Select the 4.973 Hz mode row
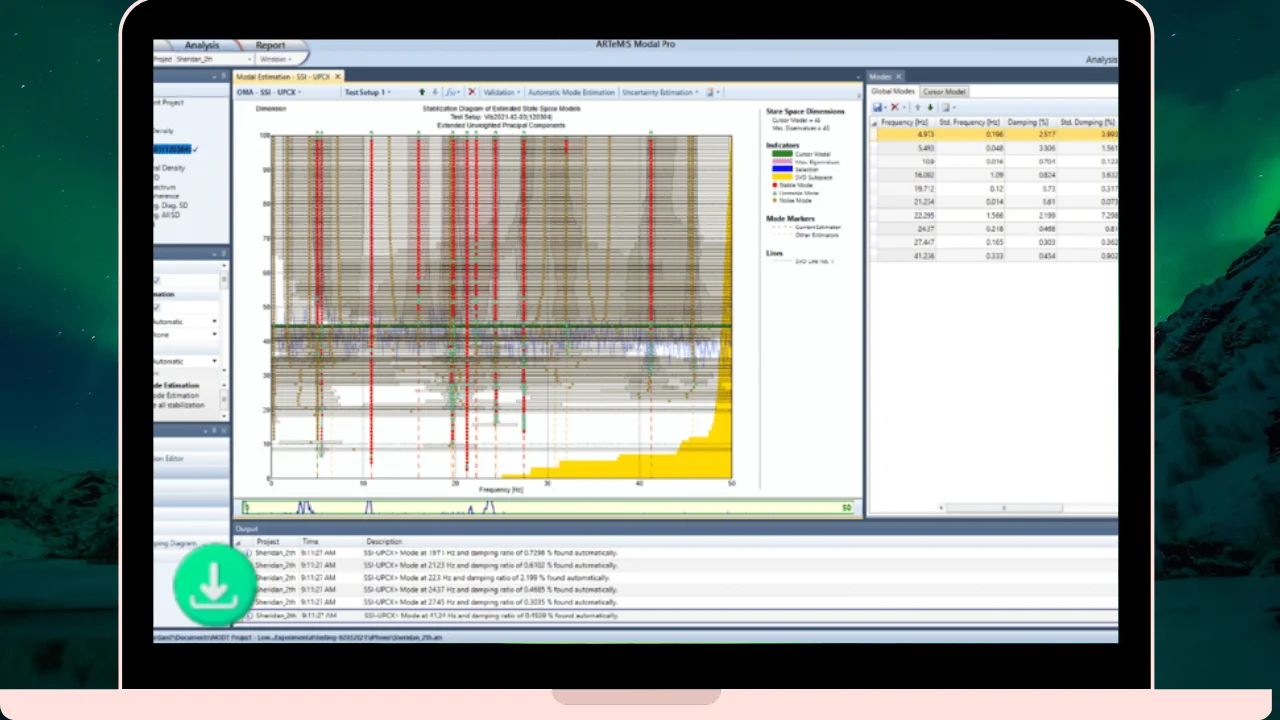 pyautogui.click(x=994, y=134)
